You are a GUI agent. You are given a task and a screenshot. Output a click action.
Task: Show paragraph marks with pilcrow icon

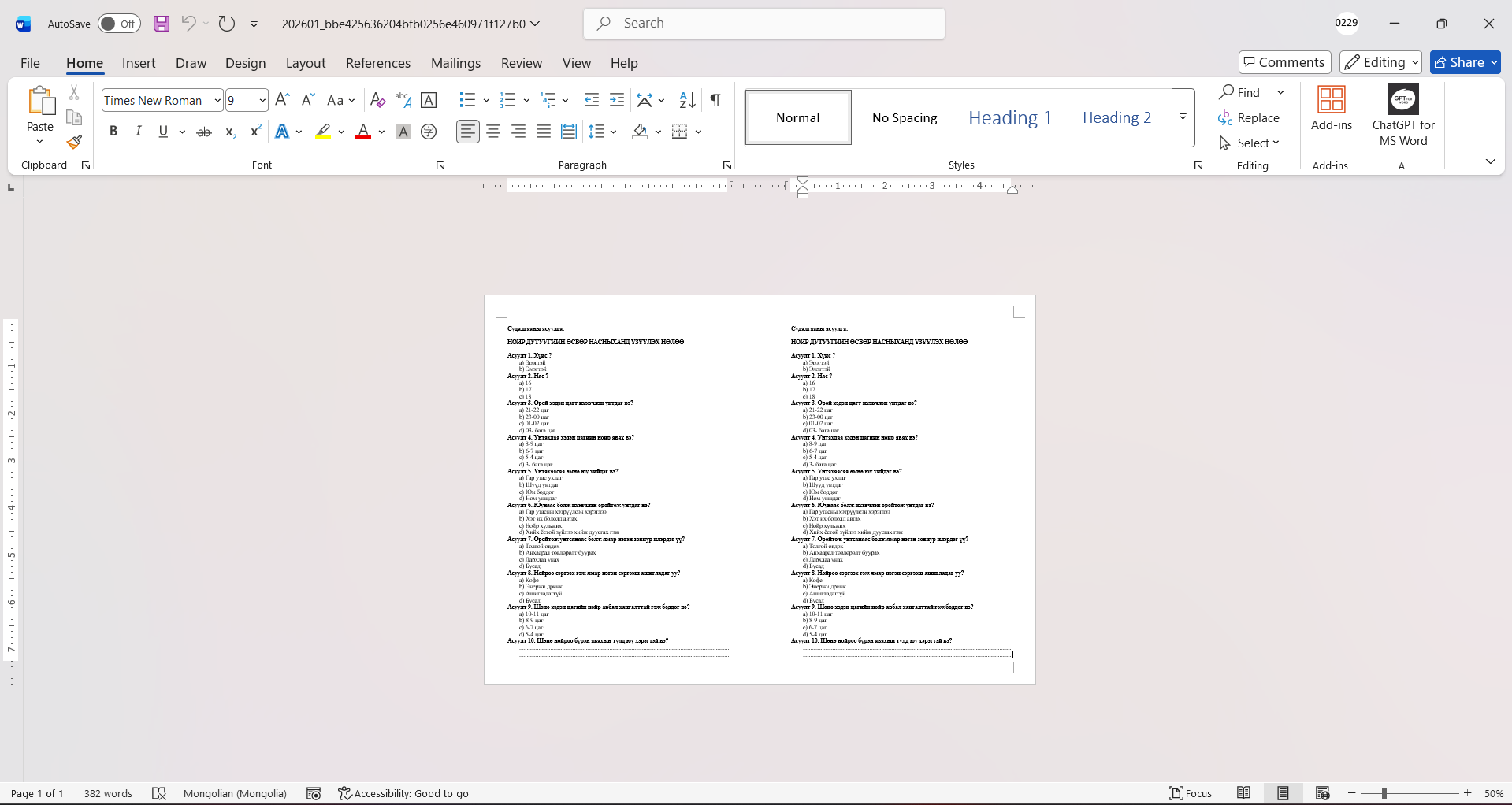715,100
